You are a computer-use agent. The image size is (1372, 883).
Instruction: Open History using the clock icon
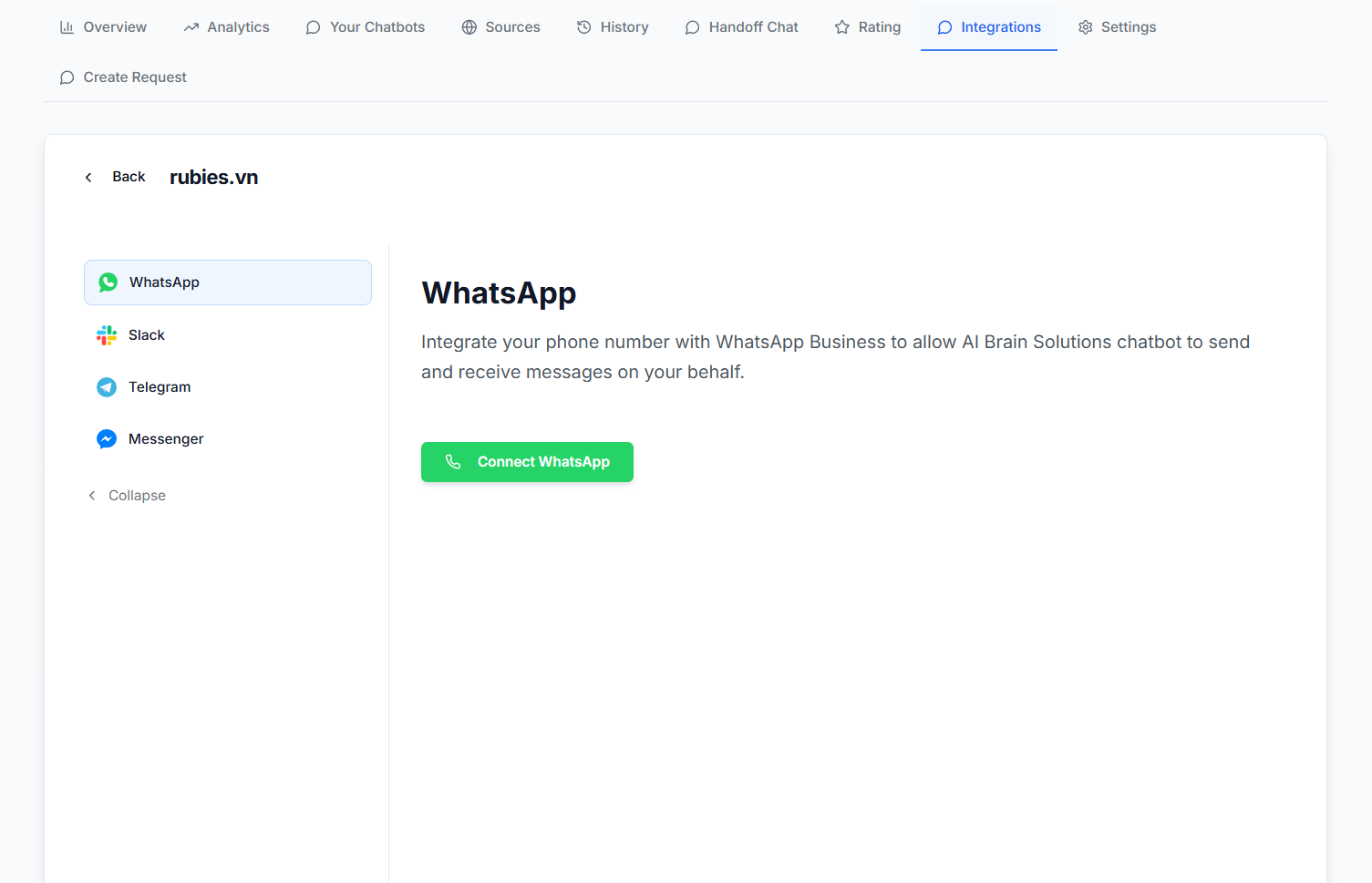584,27
